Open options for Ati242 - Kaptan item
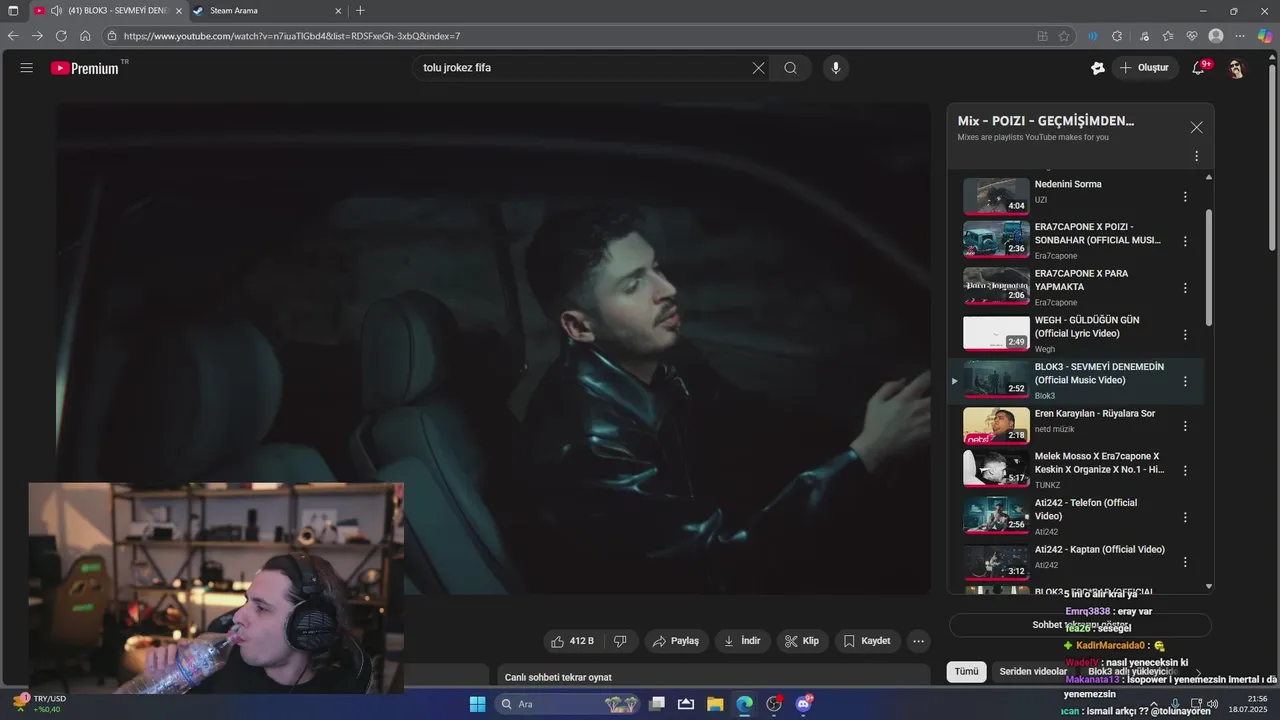Image resolution: width=1280 pixels, height=720 pixels. [x=1185, y=563]
